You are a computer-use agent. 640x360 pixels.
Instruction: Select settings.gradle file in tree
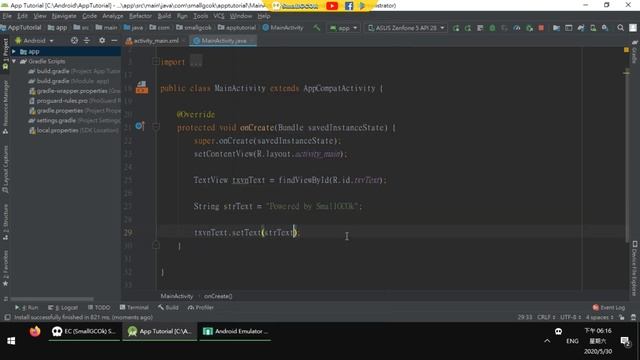(x=74, y=120)
